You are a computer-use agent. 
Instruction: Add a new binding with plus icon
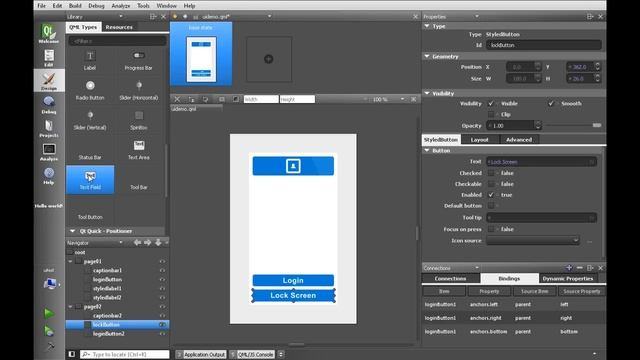click(x=569, y=268)
